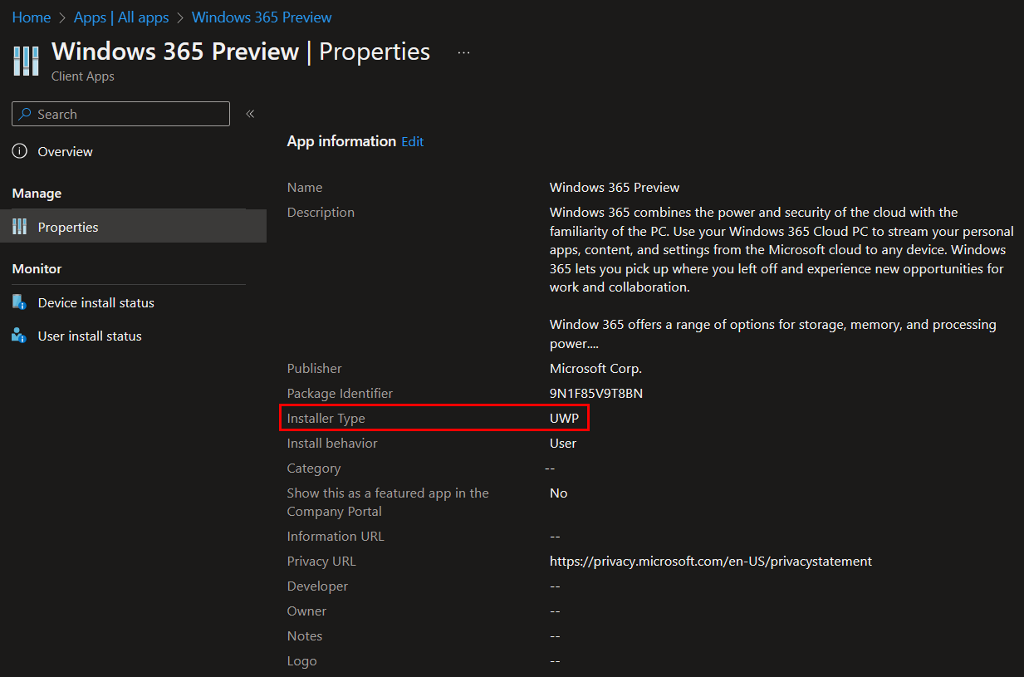Screen dimensions: 1024x677
Task: Open the Overview menu item
Action: 65,151
